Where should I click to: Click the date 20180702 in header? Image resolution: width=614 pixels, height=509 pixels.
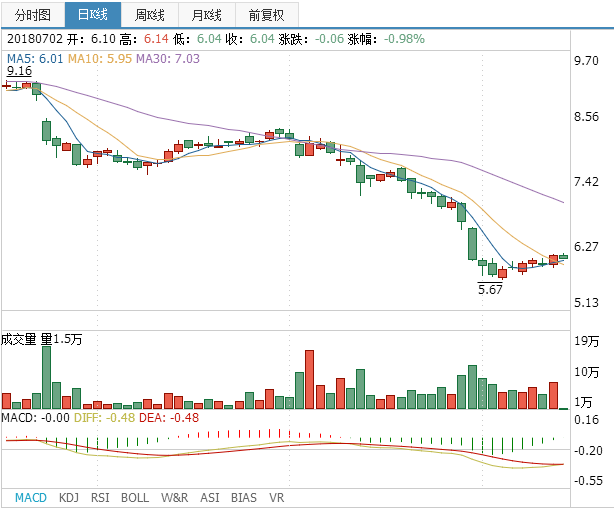35,39
